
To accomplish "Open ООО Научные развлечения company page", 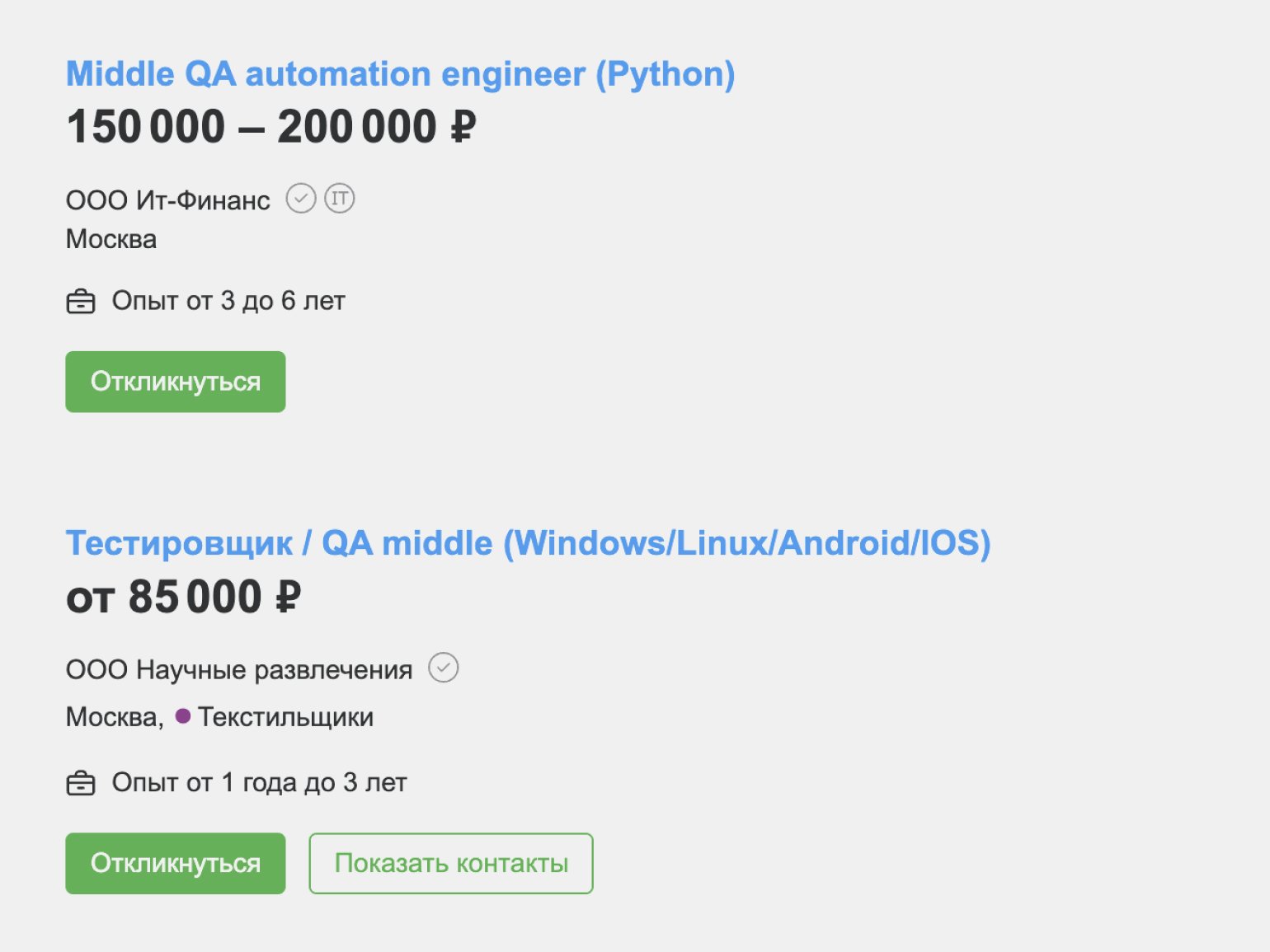I will point(239,669).
